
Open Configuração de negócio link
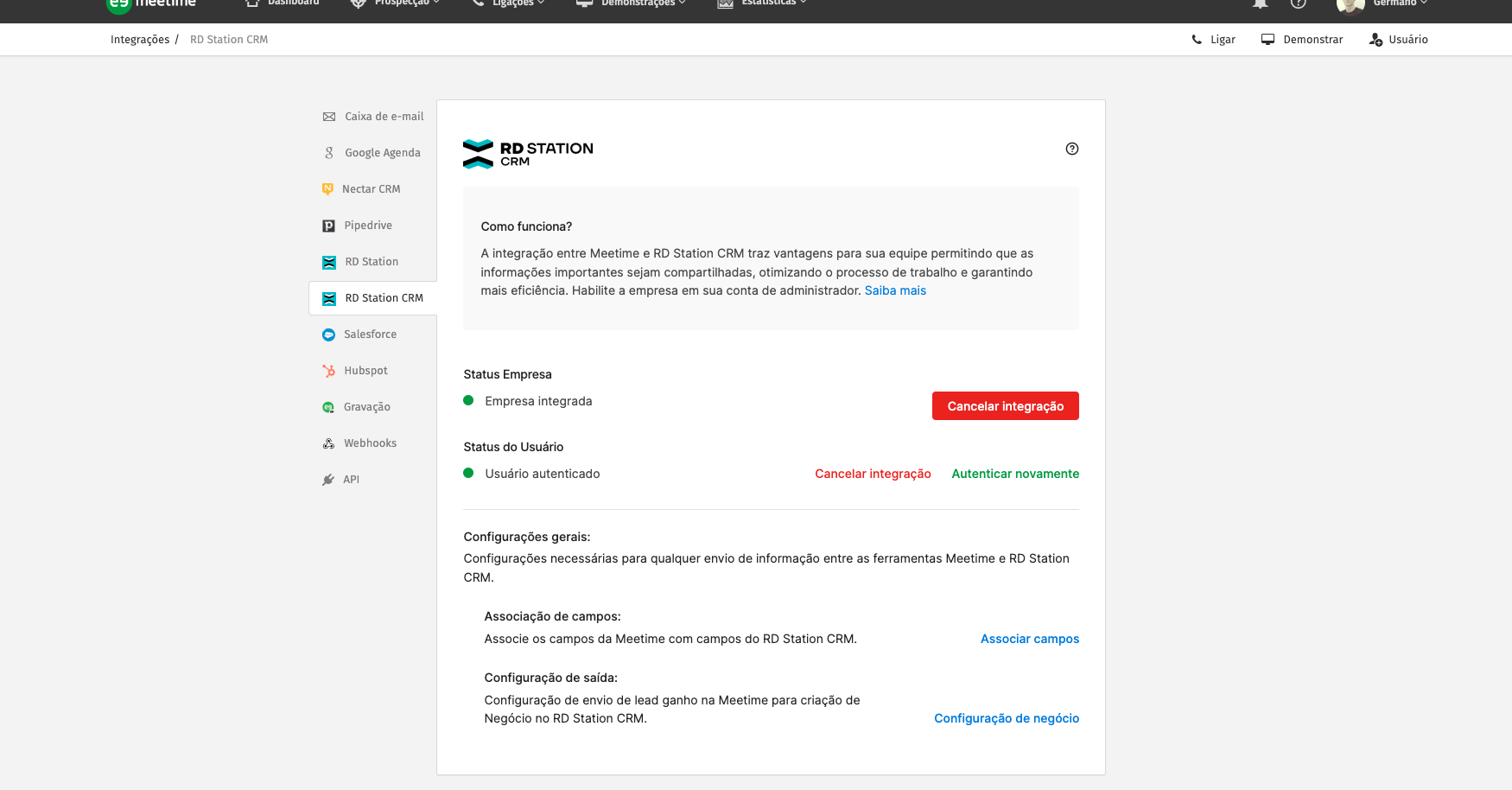(x=1007, y=718)
